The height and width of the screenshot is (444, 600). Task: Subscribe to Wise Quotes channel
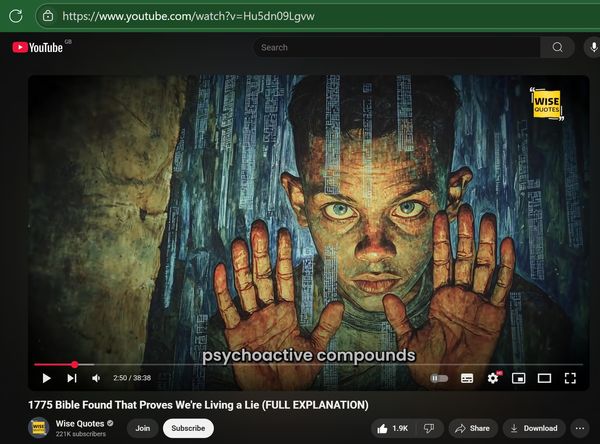pos(188,428)
